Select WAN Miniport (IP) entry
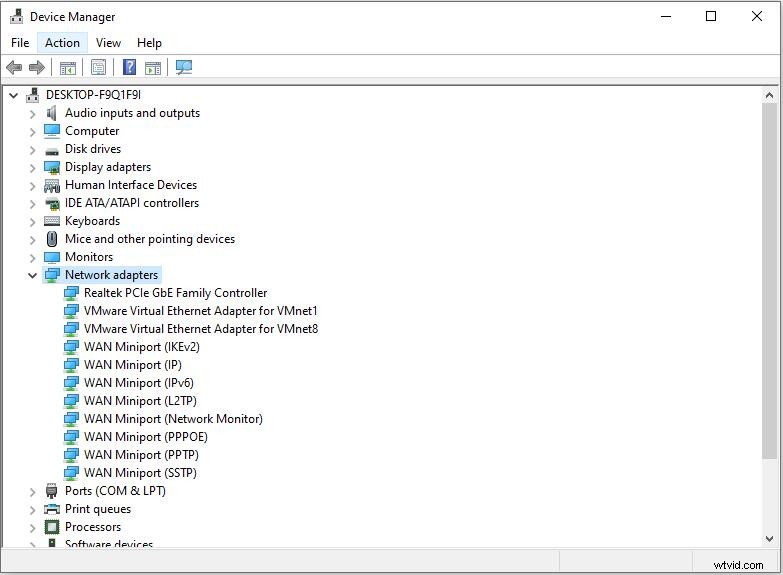The image size is (783, 575). [x=133, y=365]
